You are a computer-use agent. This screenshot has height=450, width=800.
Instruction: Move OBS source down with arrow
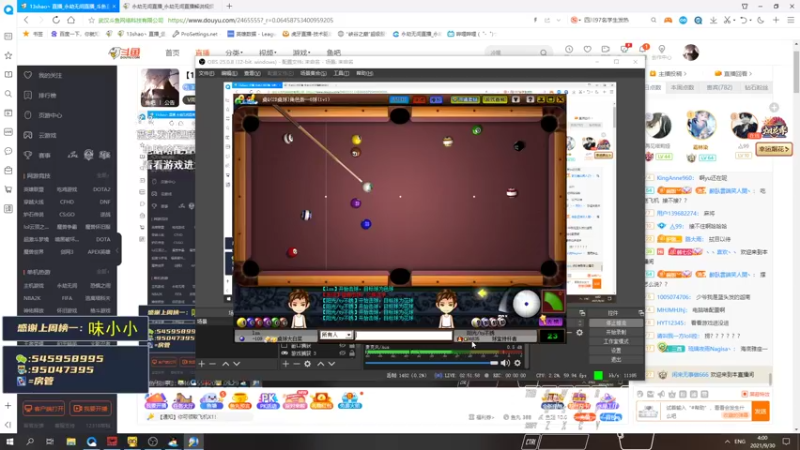(332, 364)
